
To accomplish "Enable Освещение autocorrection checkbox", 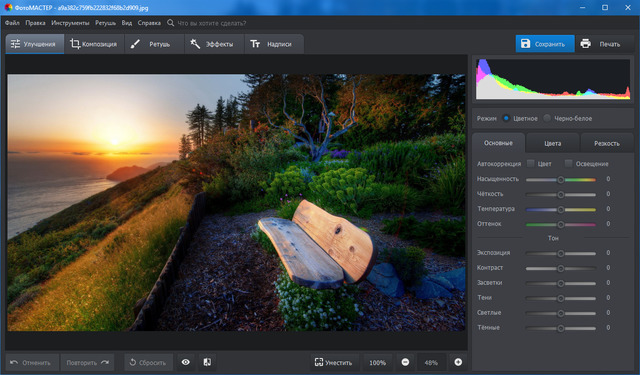I will [568, 163].
